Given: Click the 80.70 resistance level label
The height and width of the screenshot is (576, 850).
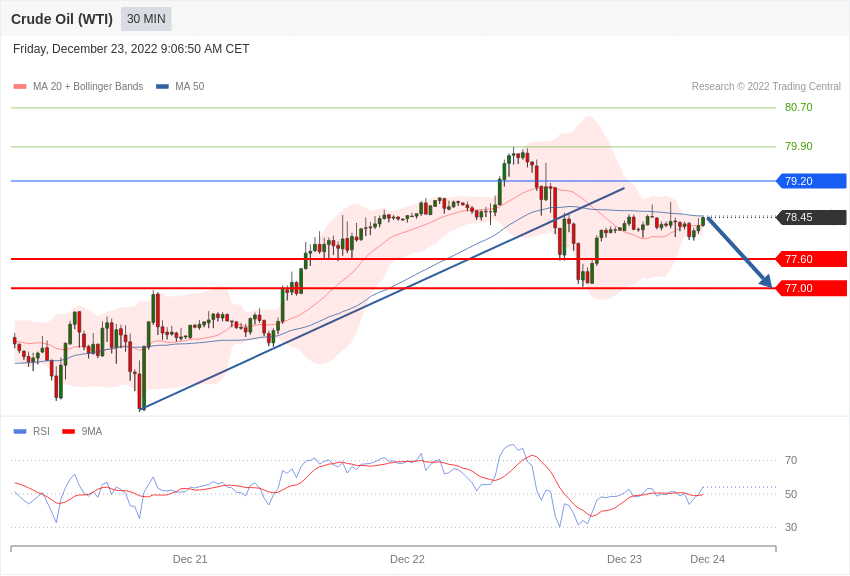Looking at the screenshot, I should [799, 107].
